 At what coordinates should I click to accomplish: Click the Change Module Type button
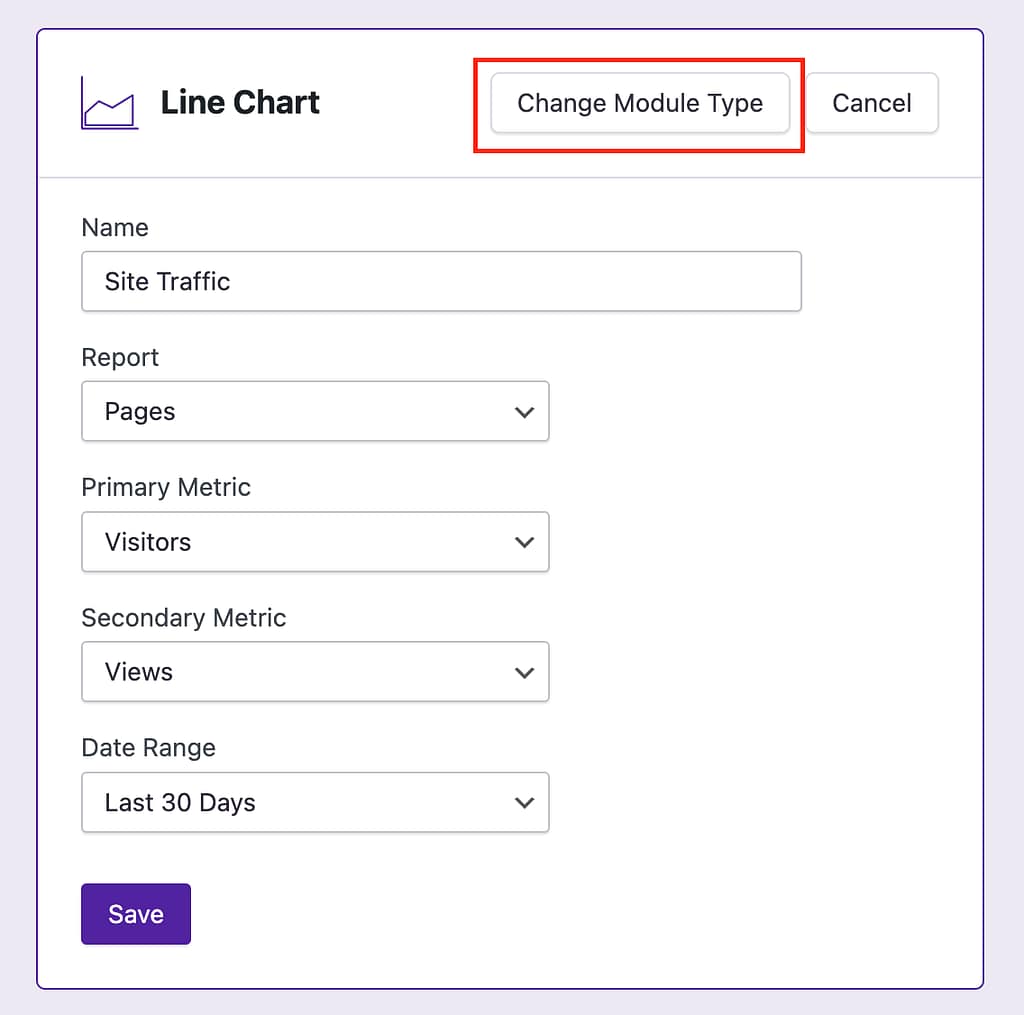click(639, 103)
